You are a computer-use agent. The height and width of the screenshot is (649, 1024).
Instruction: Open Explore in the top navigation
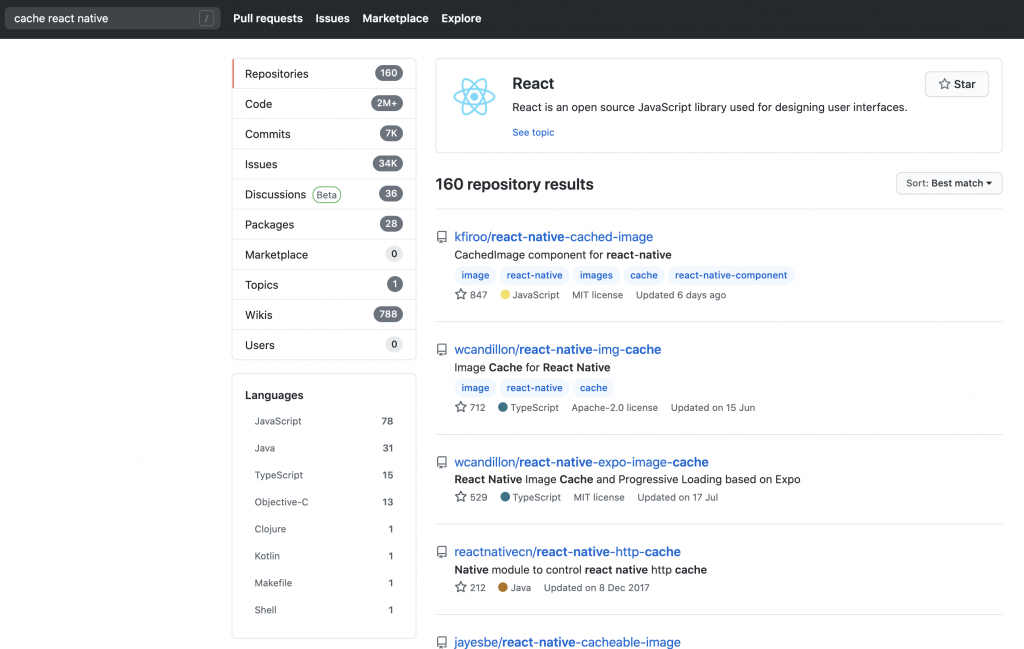461,18
